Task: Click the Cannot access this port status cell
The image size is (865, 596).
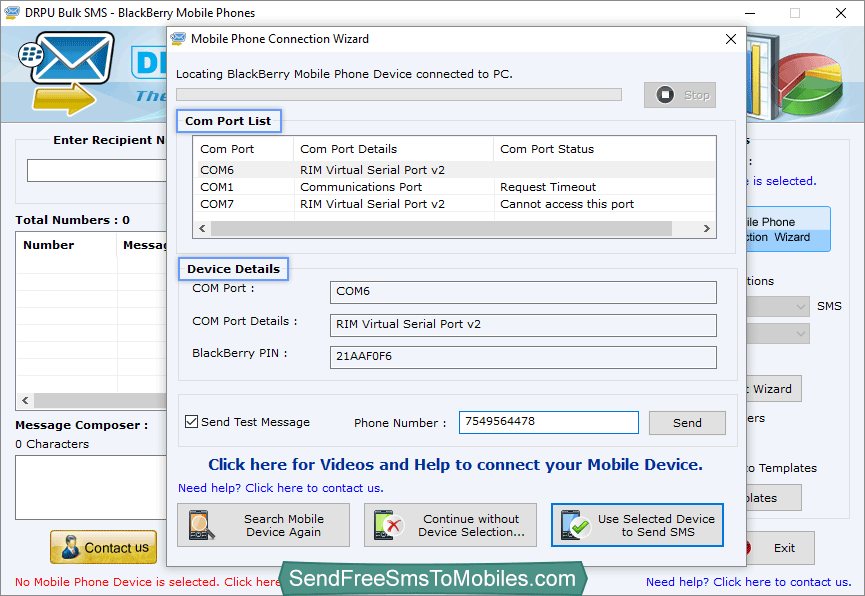Action: [x=567, y=204]
